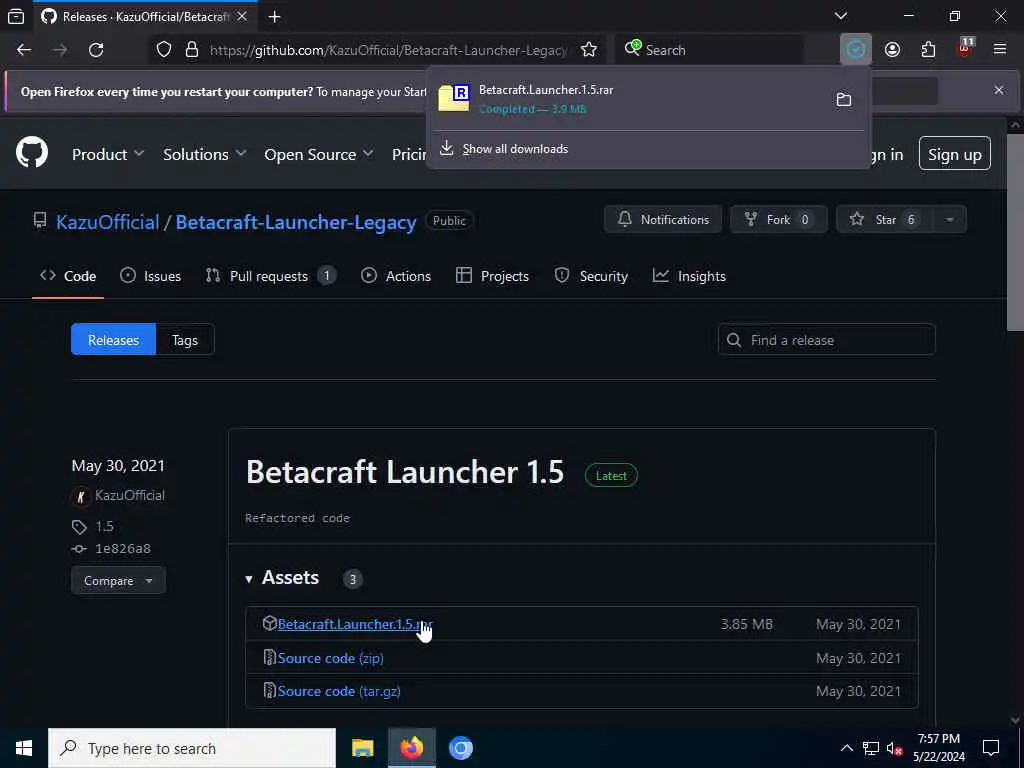Open Betacraft-Launcher-Legacy repository link
The height and width of the screenshot is (768, 1024).
click(x=296, y=222)
